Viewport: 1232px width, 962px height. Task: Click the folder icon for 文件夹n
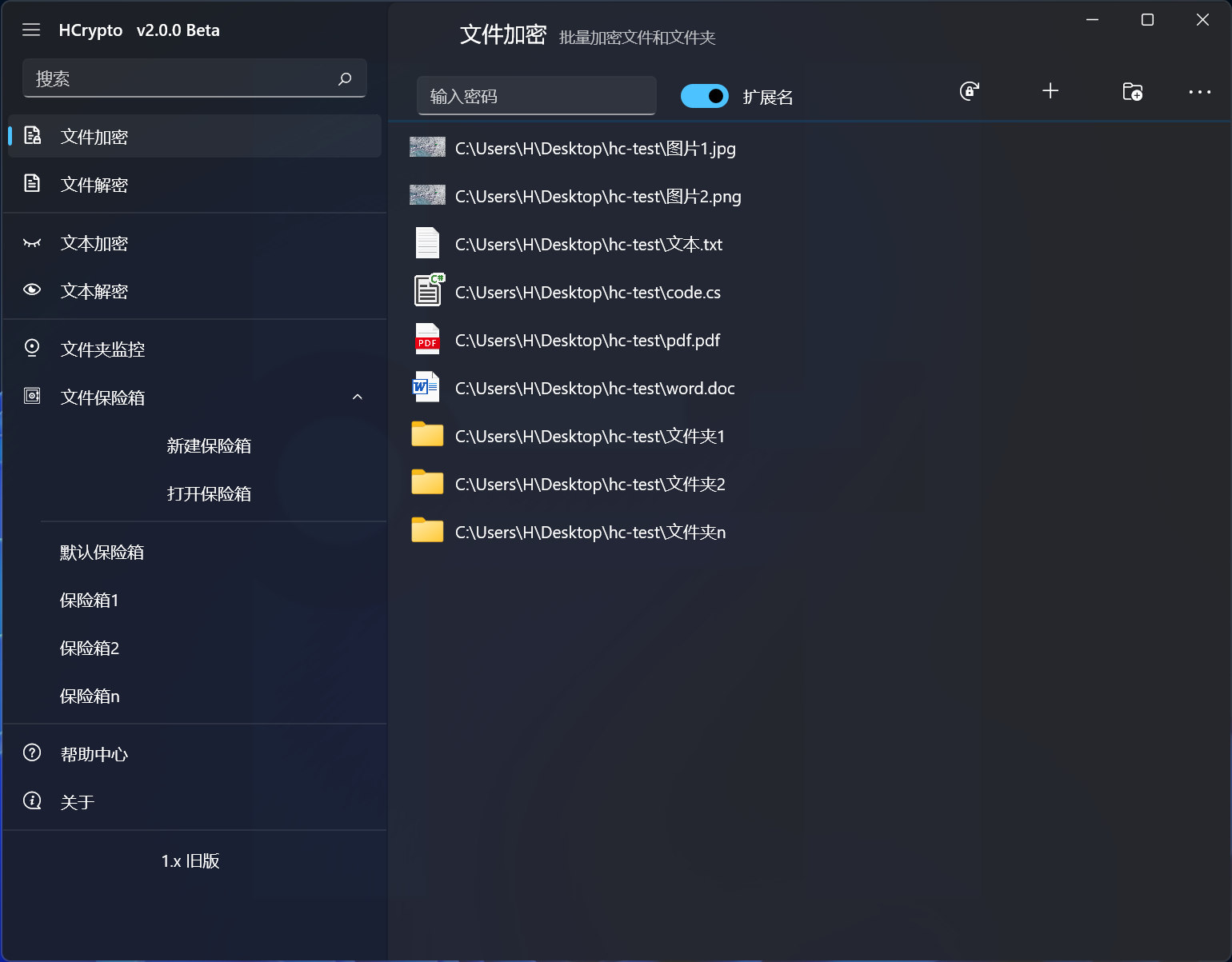427,530
